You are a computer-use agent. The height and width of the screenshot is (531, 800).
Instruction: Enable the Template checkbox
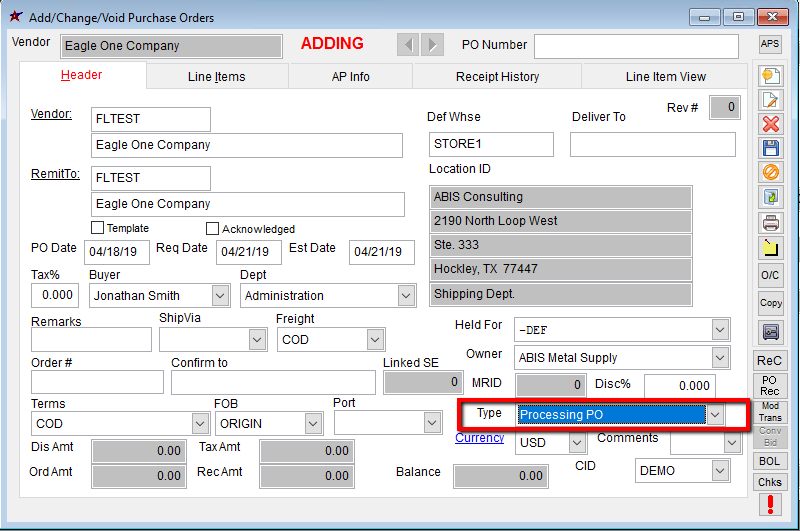click(x=98, y=228)
